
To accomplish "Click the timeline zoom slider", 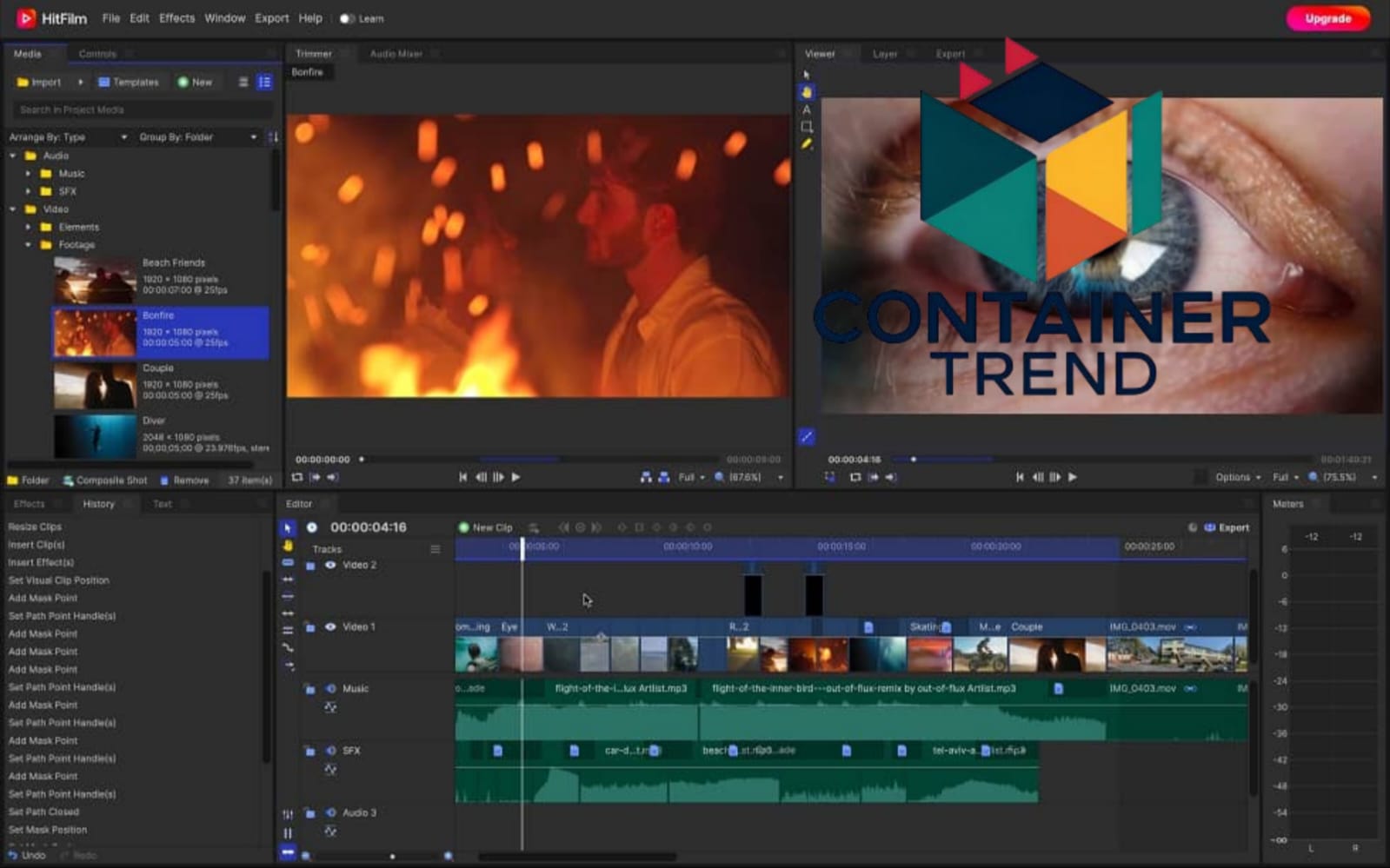I will click(376, 856).
